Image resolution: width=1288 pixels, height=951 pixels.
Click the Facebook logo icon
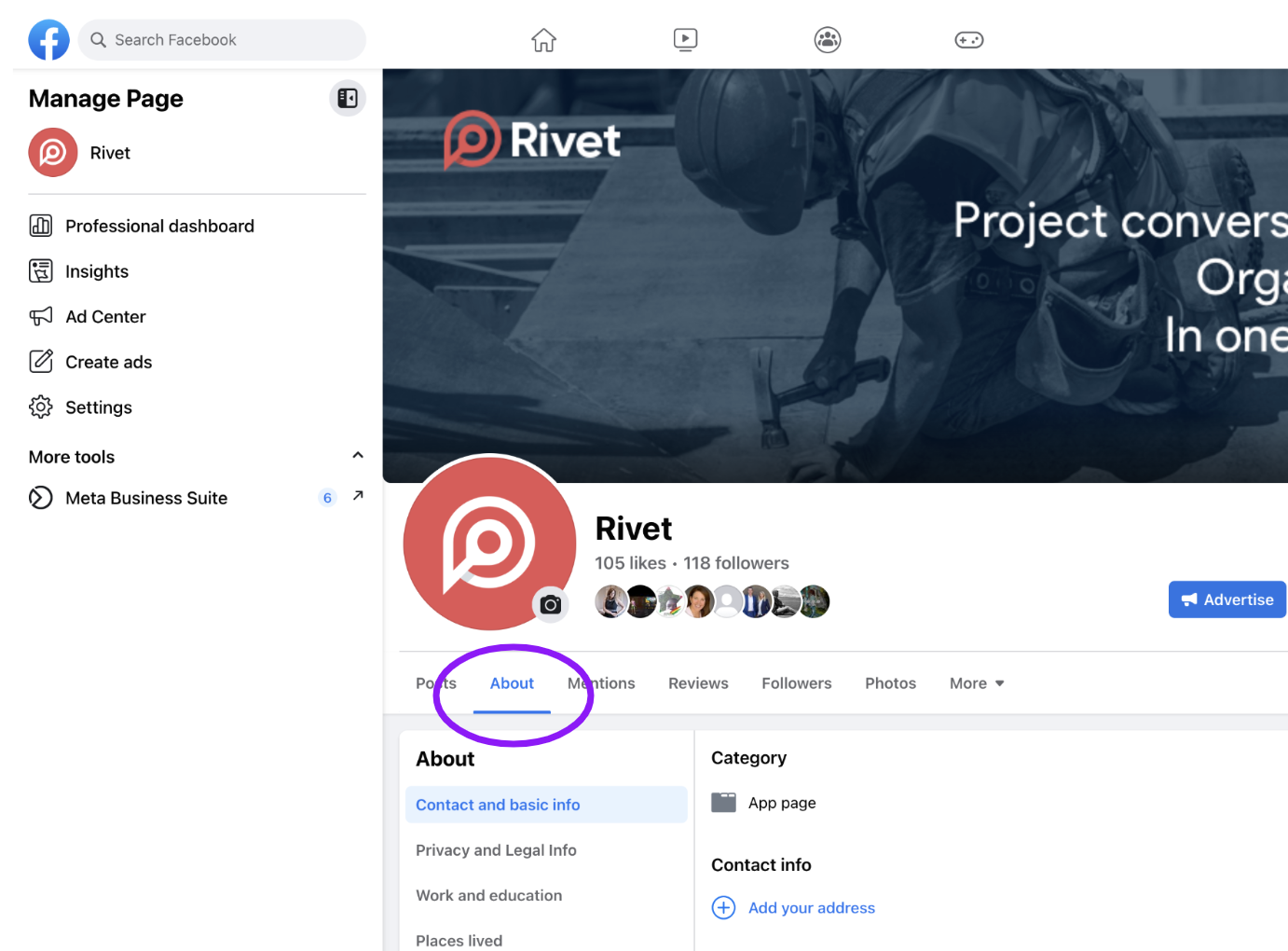pos(48,40)
